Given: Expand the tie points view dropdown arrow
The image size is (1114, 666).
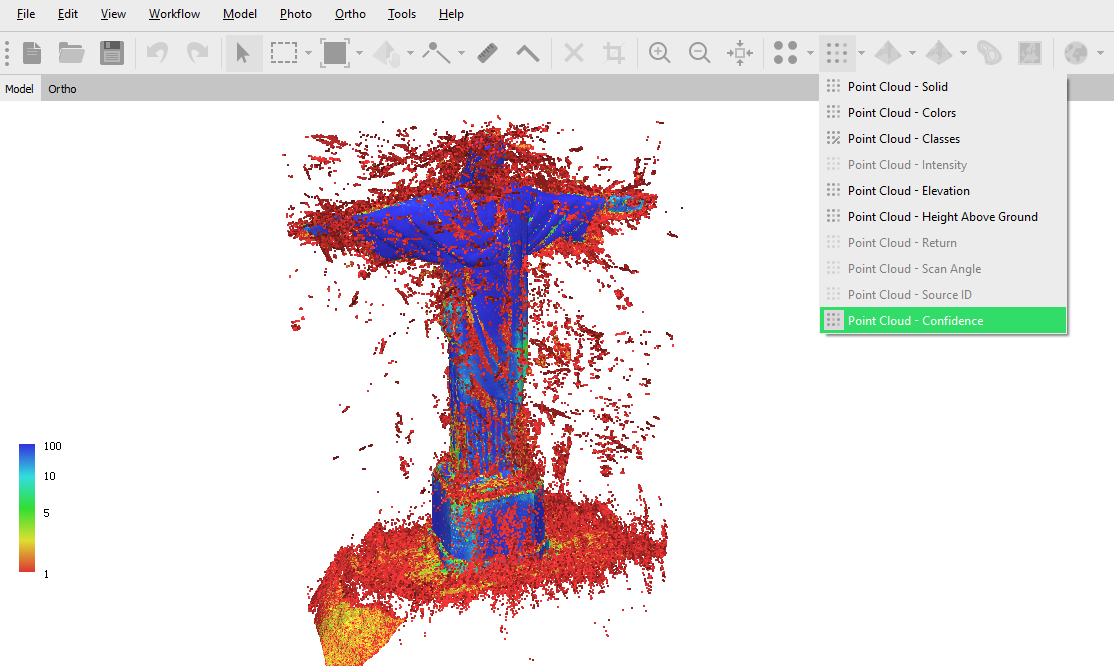Looking at the screenshot, I should pos(810,53).
